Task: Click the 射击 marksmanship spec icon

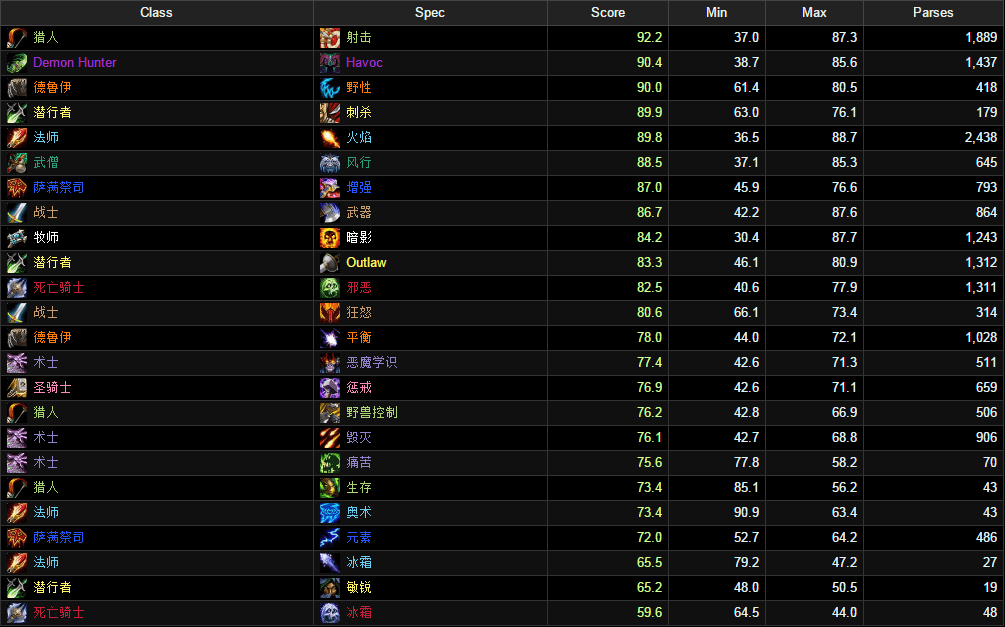Action: (x=330, y=38)
